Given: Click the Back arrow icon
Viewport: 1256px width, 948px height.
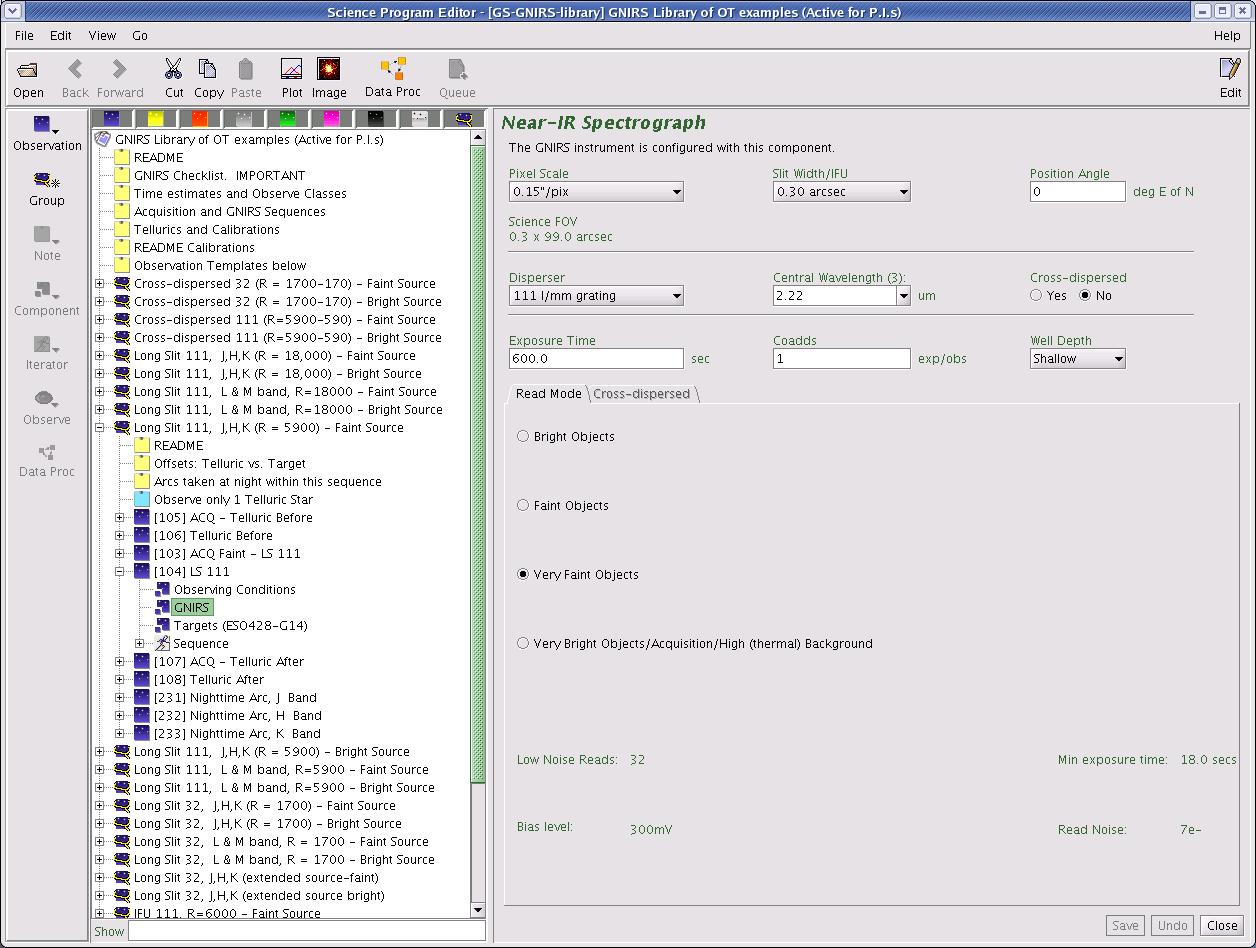Looking at the screenshot, I should tap(75, 69).
